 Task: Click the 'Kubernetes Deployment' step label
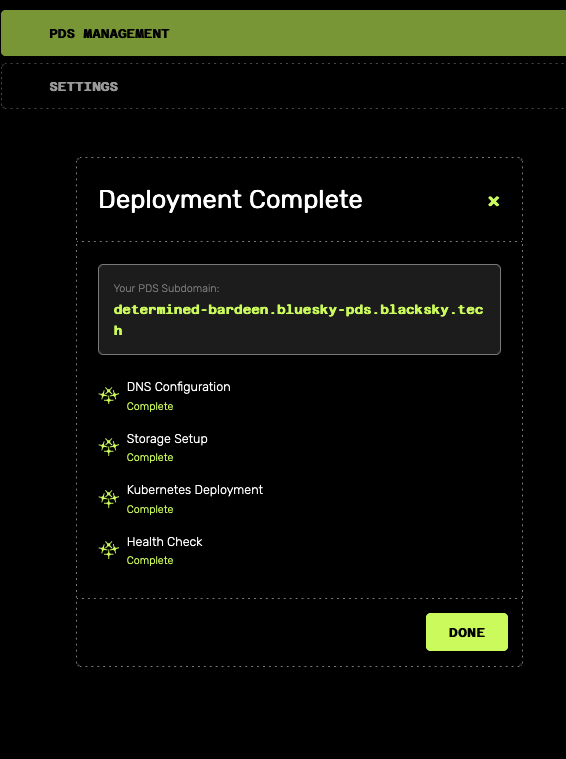[195, 490]
